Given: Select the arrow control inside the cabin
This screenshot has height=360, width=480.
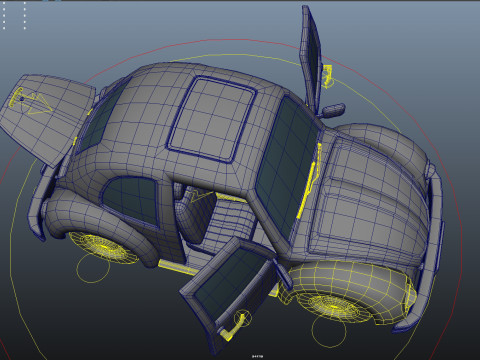Looking at the screenshot, I should coord(201,196).
